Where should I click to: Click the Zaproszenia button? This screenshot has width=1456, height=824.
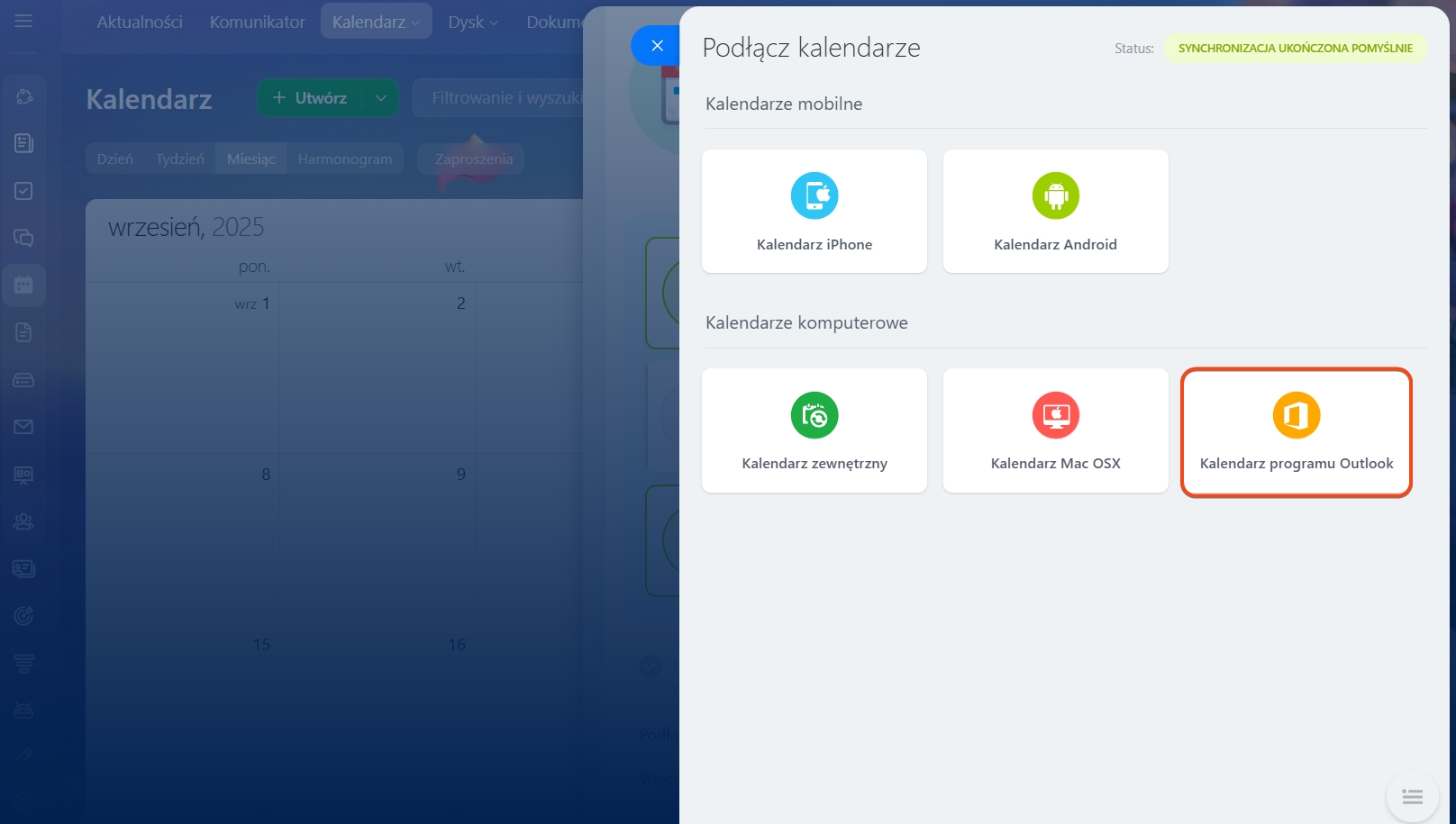[x=473, y=159]
